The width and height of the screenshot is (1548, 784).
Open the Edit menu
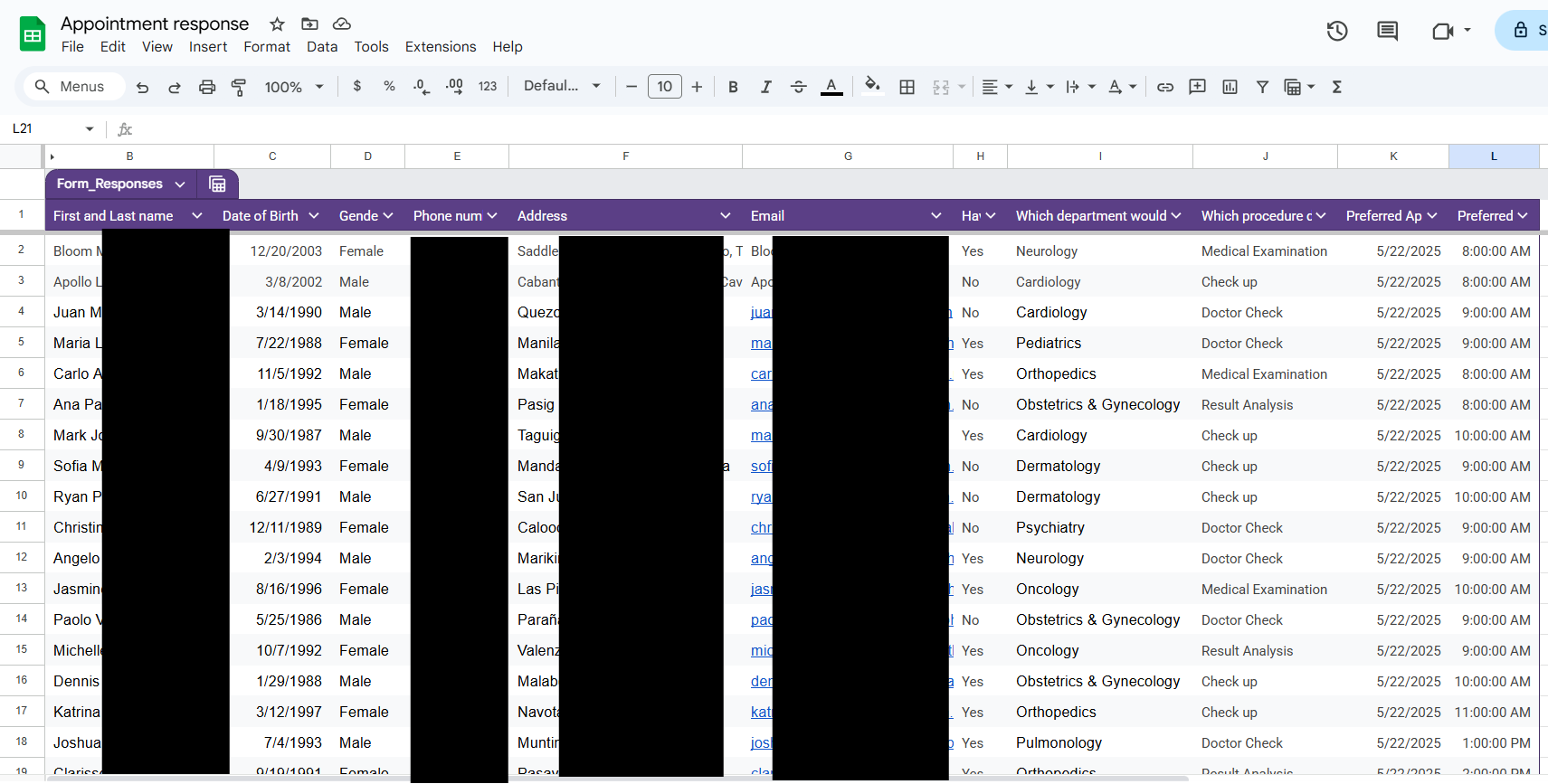(x=113, y=47)
